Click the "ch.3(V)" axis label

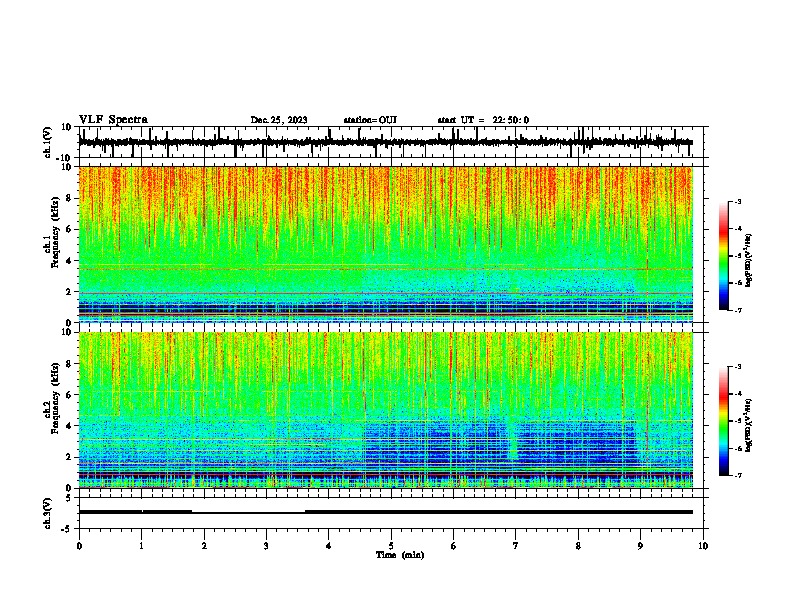point(48,513)
